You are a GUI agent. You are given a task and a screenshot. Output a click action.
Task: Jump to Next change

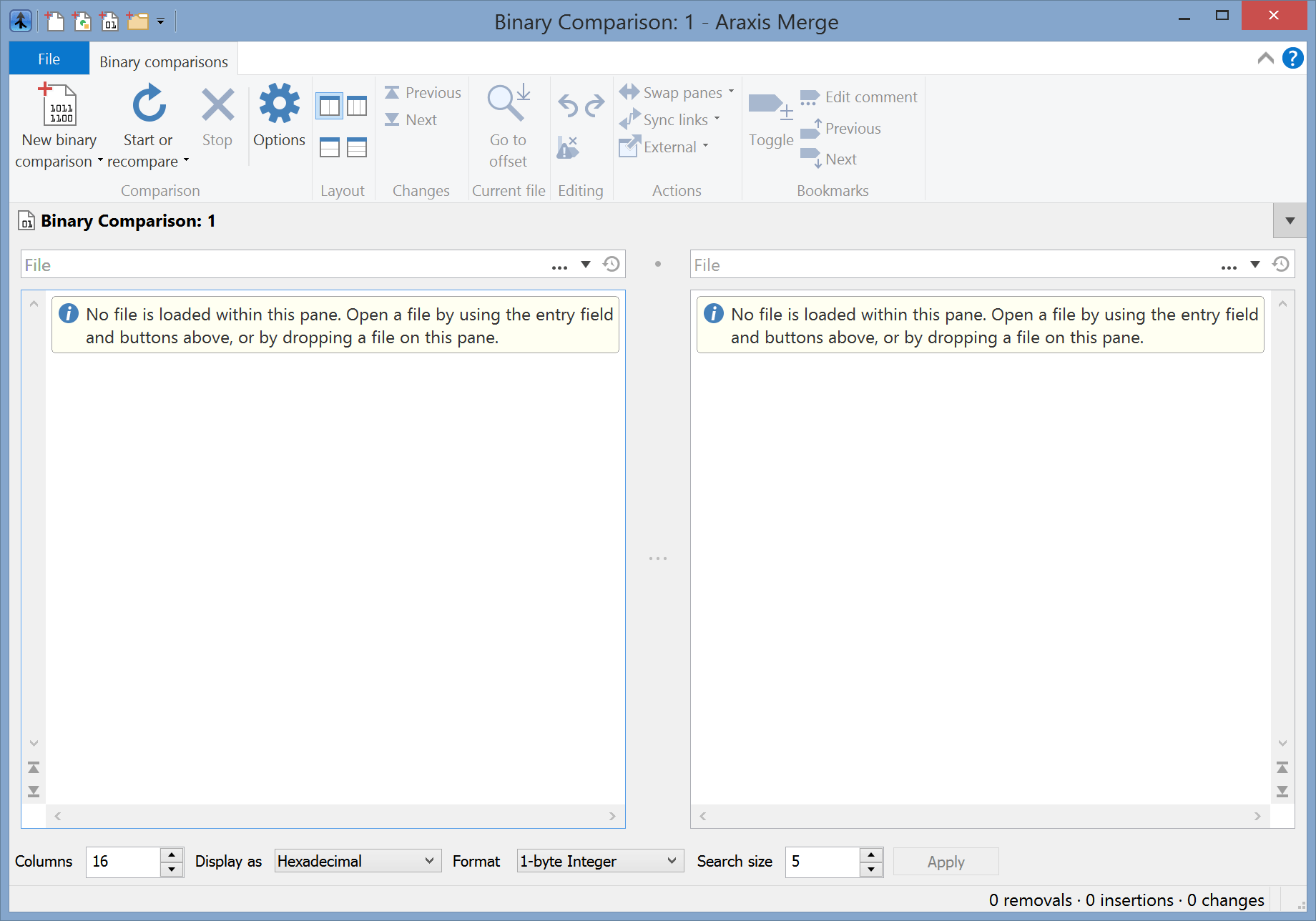point(411,120)
